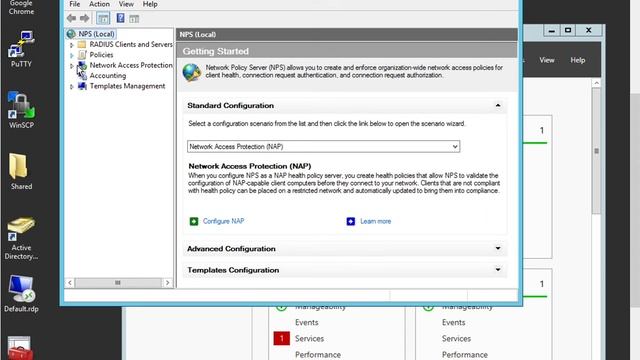Open the blue Help toolbar icon

pos(120,18)
